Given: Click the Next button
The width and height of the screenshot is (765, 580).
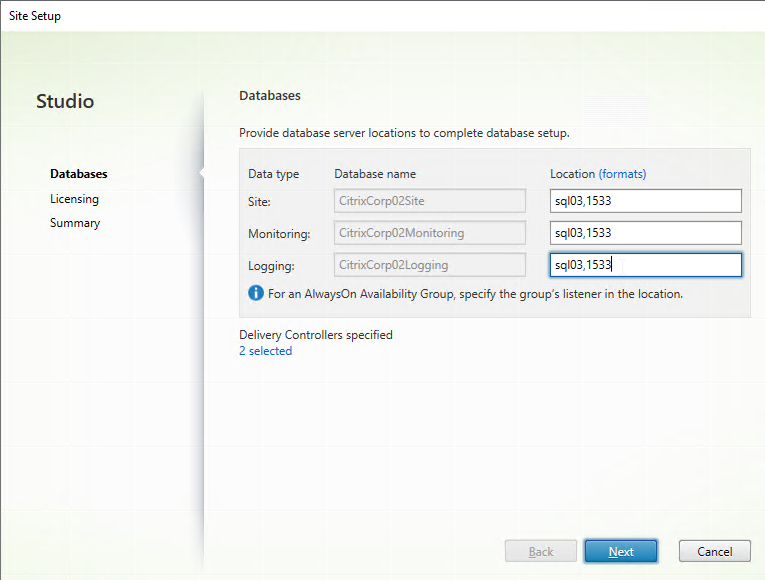Looking at the screenshot, I should pos(621,551).
